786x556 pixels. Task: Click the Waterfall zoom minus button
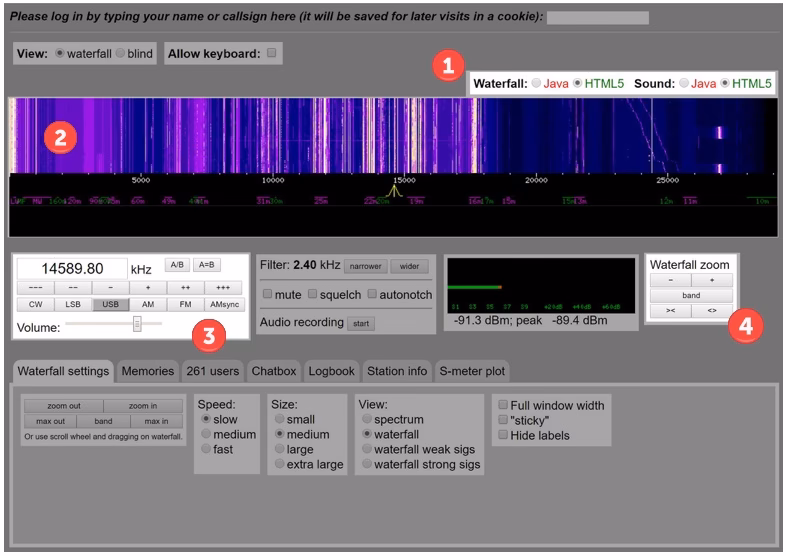(x=671, y=280)
